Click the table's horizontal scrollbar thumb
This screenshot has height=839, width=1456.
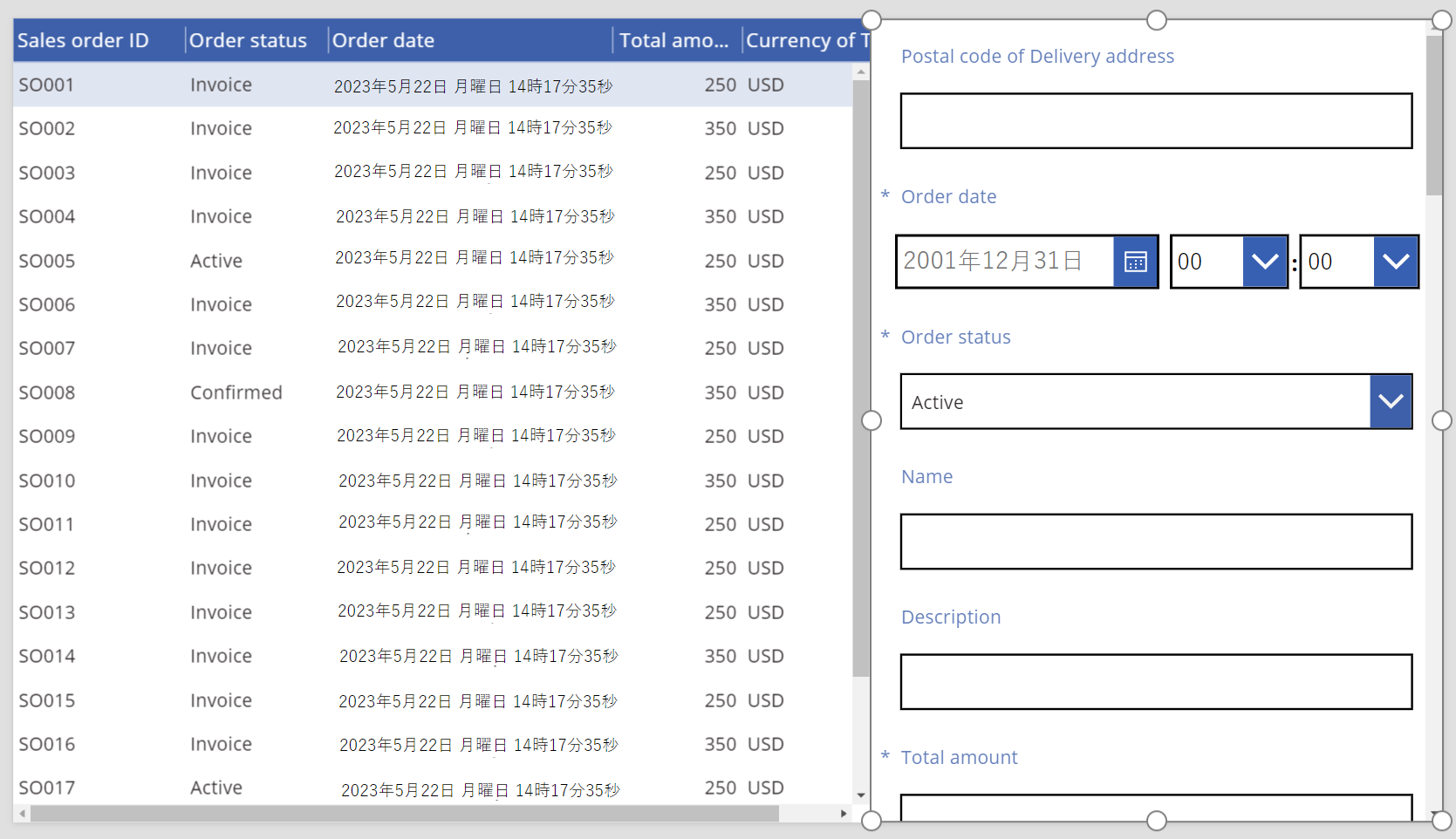405,814
